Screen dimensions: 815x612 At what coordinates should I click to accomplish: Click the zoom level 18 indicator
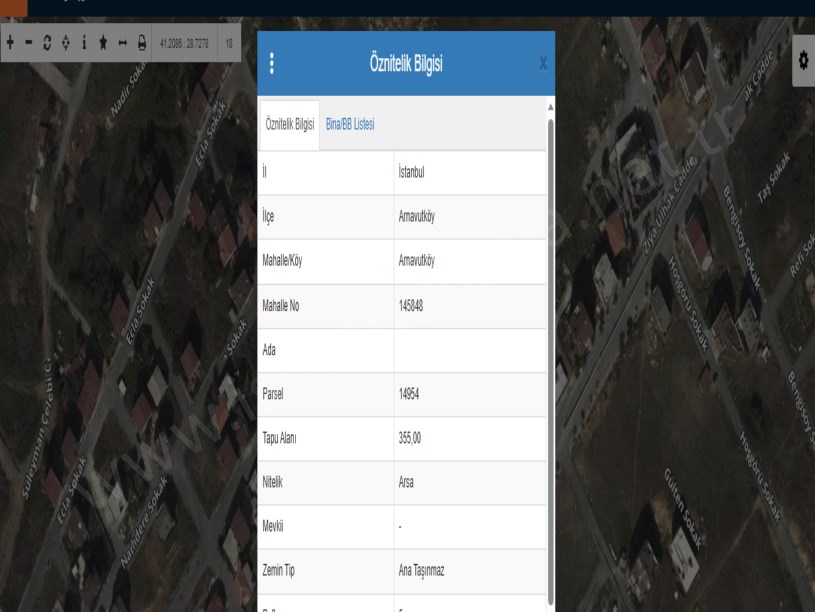[x=229, y=43]
